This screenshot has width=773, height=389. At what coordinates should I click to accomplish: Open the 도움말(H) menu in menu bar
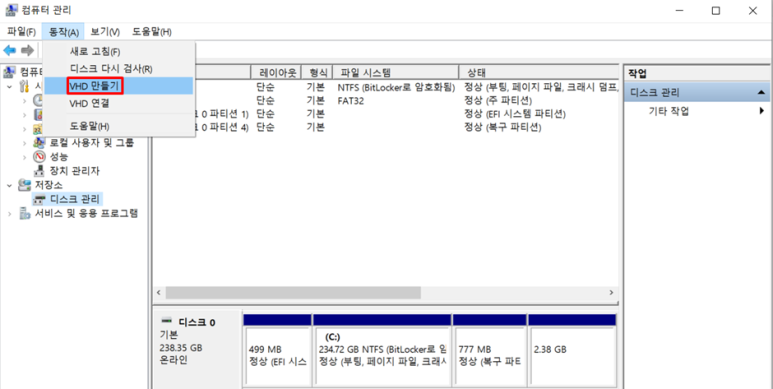tap(151, 32)
